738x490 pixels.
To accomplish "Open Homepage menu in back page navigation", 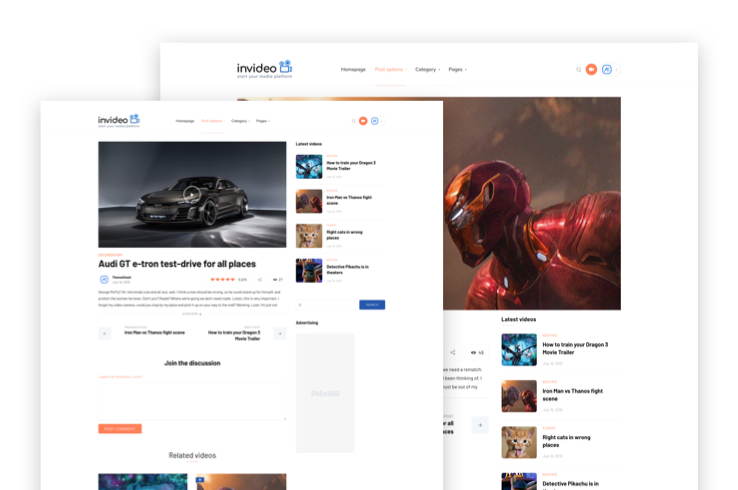I will pos(353,70).
